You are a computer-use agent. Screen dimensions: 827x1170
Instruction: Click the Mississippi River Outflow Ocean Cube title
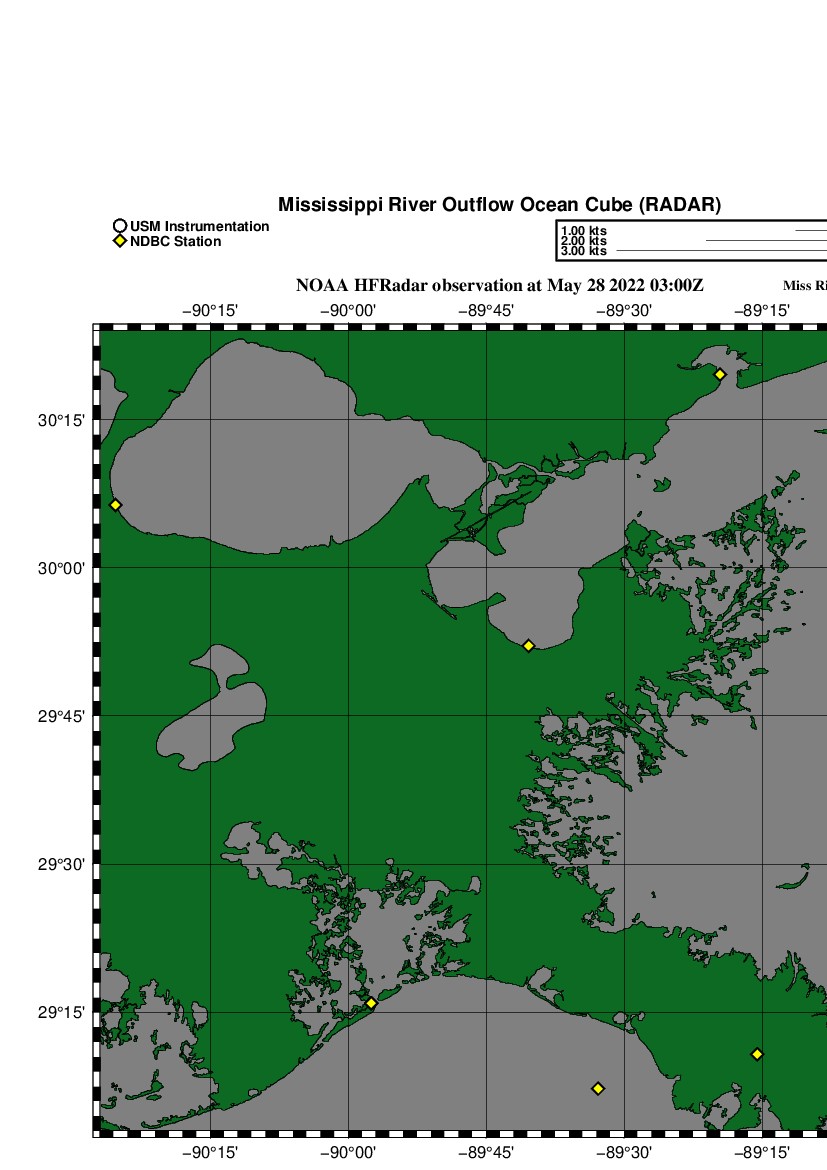click(x=499, y=205)
